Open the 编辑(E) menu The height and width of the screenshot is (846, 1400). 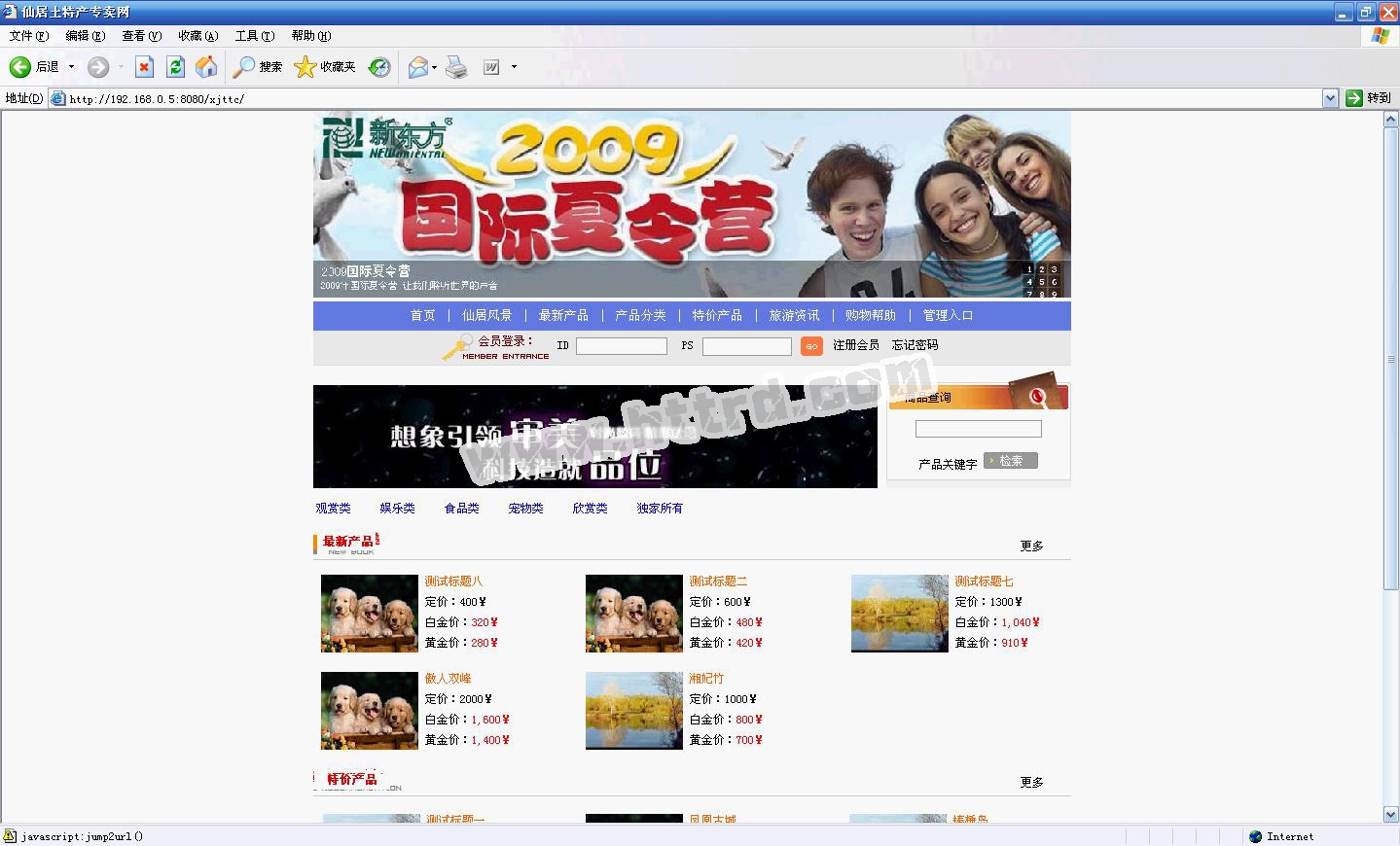coord(86,35)
